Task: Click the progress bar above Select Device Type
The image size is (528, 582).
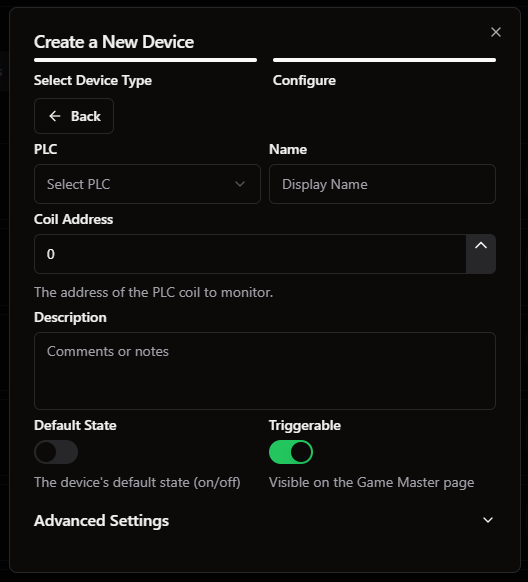Action: [145, 60]
